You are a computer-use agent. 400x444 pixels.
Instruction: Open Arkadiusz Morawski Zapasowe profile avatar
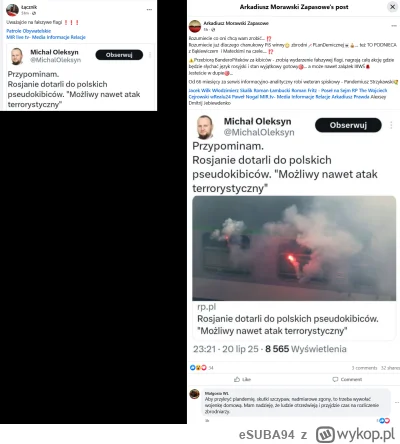tap(195, 26)
